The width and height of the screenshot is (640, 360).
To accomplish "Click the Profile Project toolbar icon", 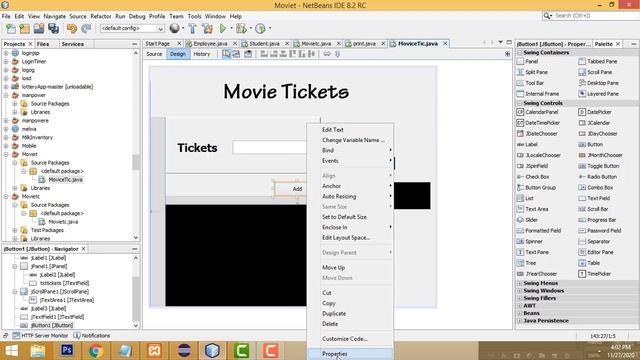I will (260, 29).
